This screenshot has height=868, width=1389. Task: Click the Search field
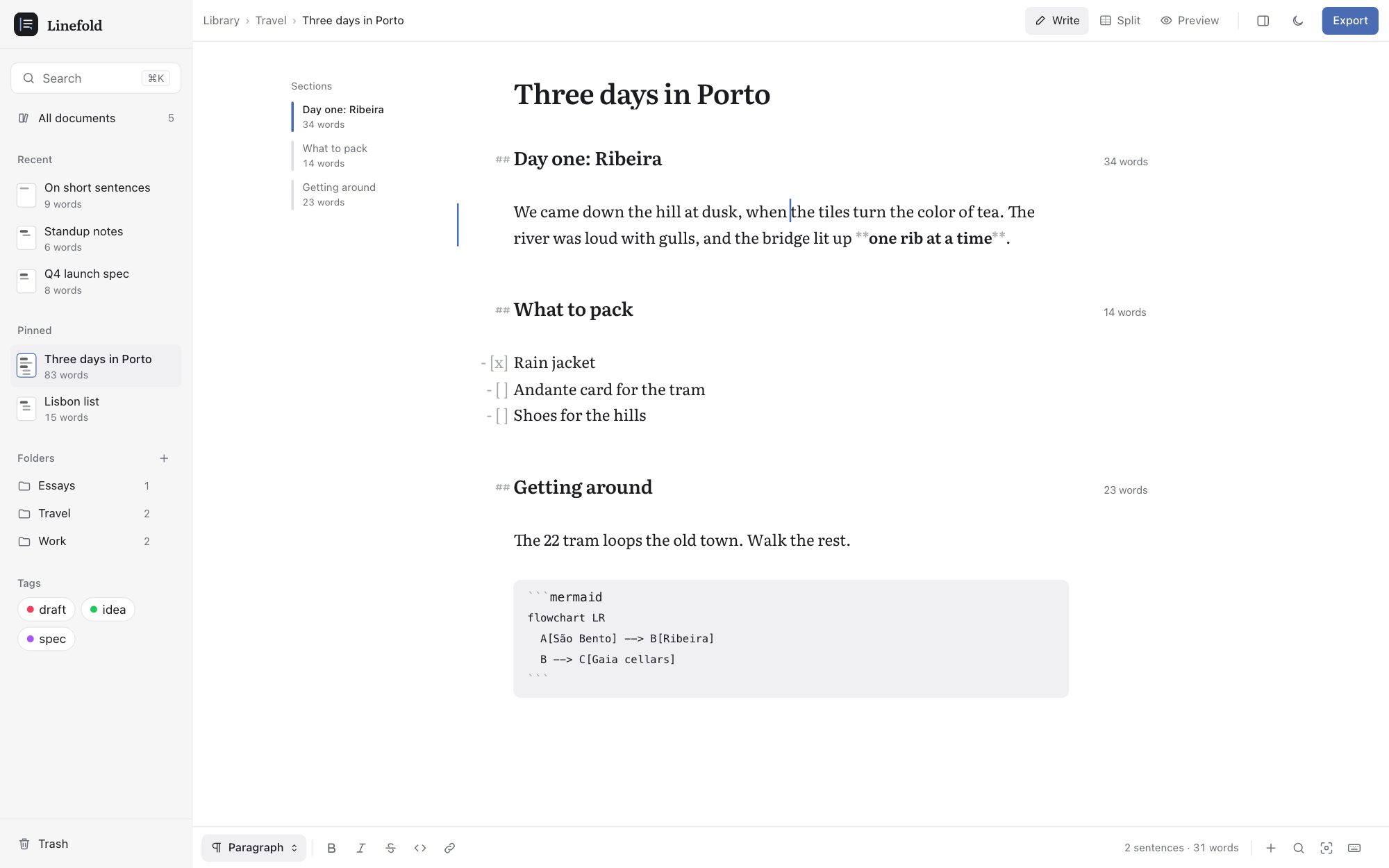[x=96, y=78]
